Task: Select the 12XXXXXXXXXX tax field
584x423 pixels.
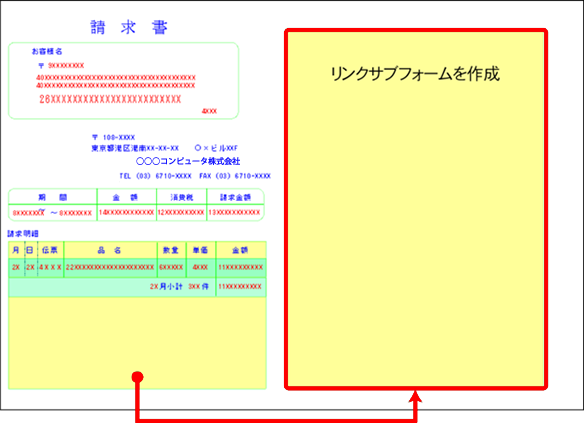Action: pos(181,212)
